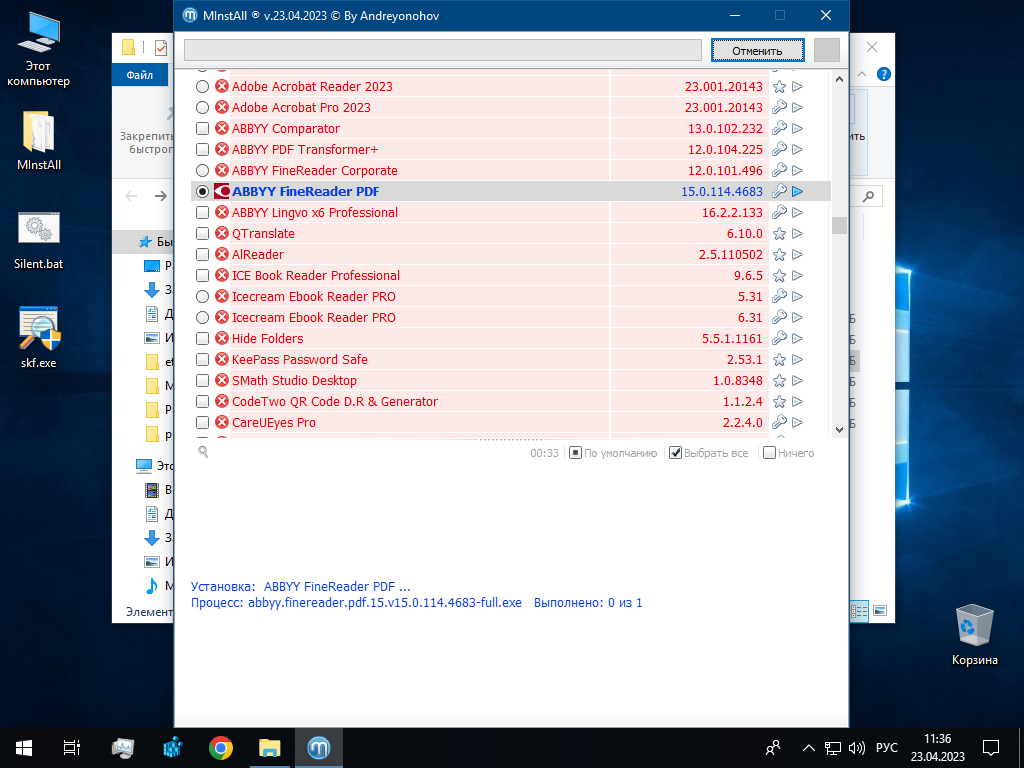Image resolution: width=1024 pixels, height=768 pixels.
Task: Open the Recycle Bin (Корзина) icon
Action: [x=974, y=634]
